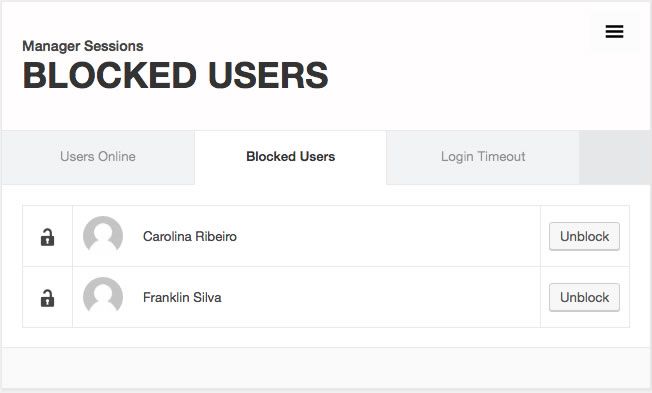Click the lock cell in Carolina's row
The image size is (652, 393).
pyautogui.click(x=47, y=236)
